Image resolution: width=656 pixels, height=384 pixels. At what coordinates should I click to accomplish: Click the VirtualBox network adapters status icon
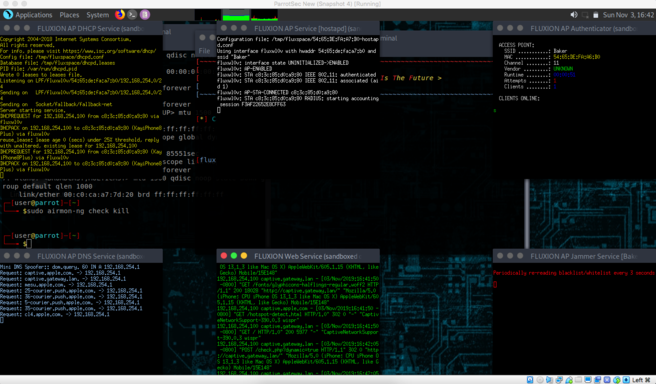coord(559,380)
